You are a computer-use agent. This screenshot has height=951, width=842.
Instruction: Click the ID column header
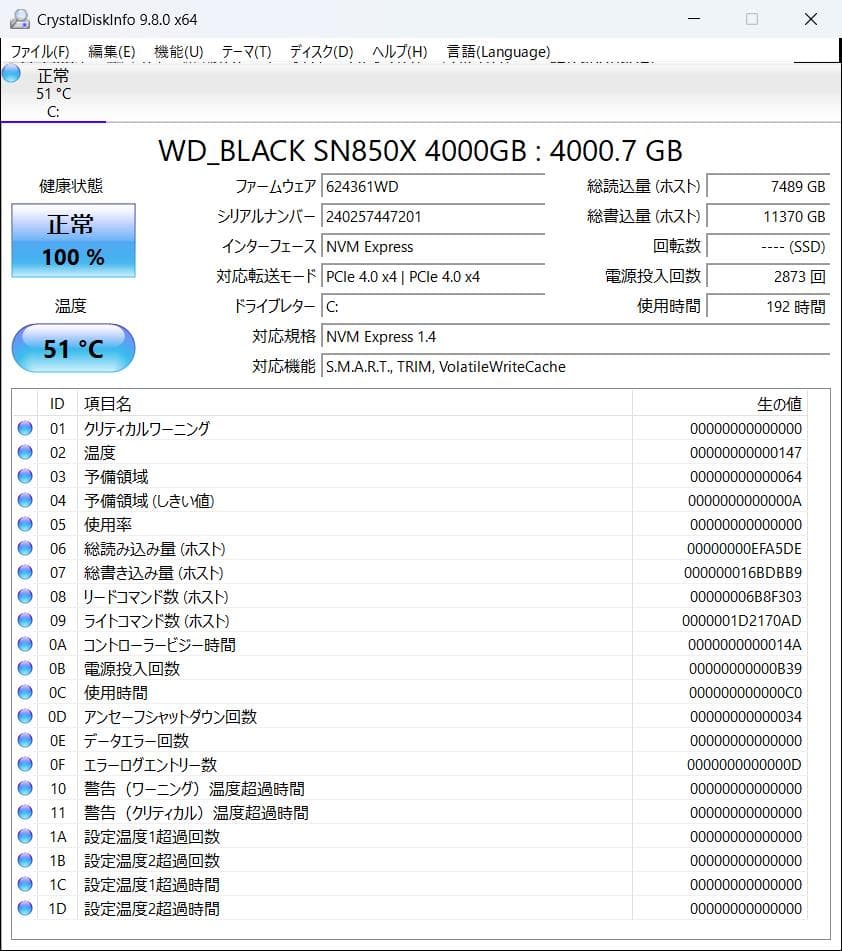pos(57,403)
